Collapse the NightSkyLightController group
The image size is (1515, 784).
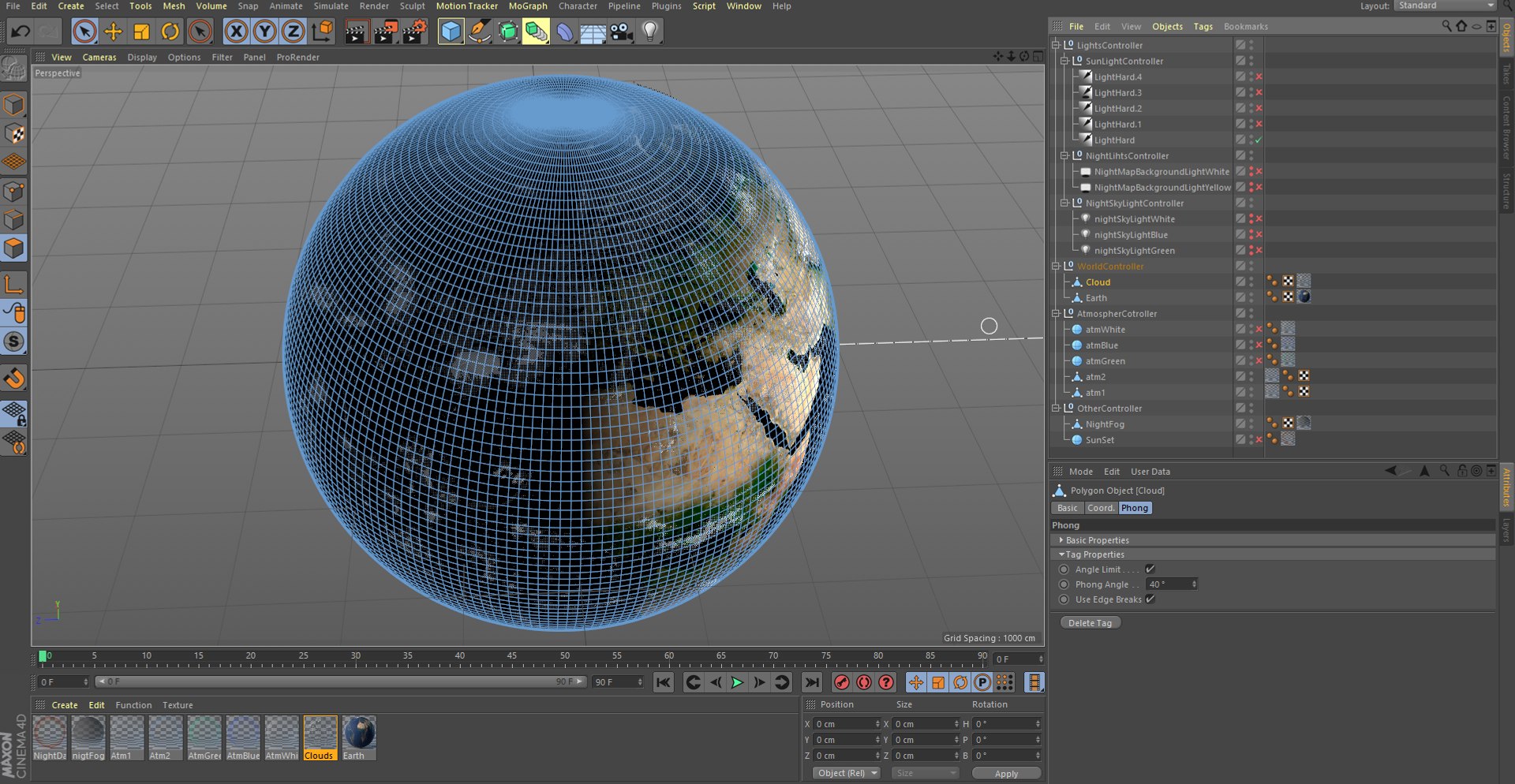tap(1064, 203)
